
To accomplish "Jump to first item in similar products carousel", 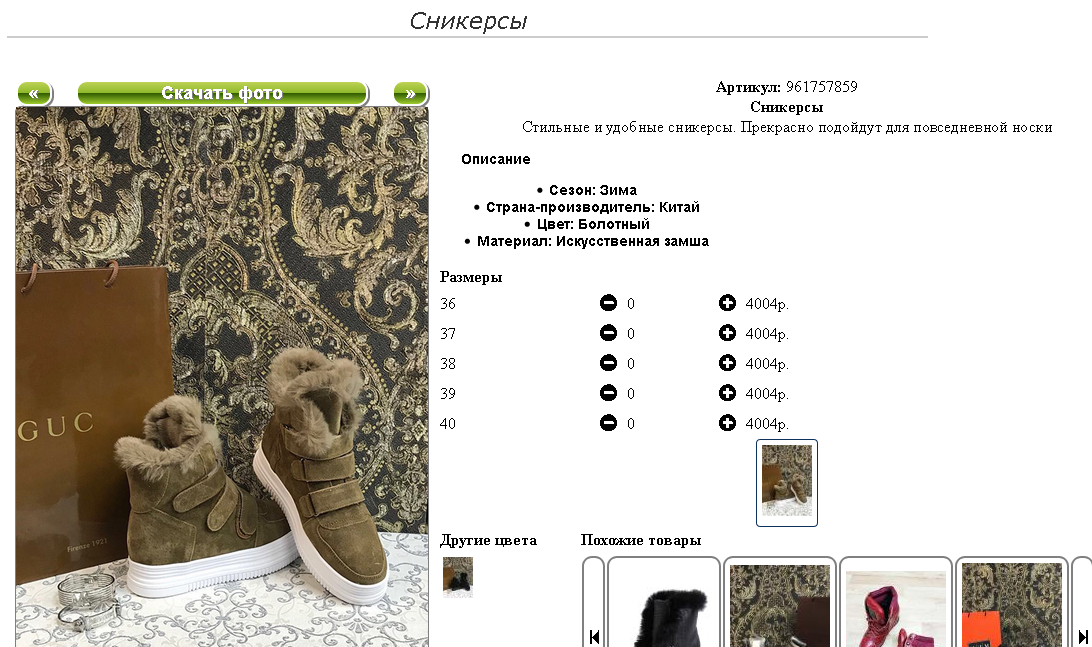I will 594,637.
